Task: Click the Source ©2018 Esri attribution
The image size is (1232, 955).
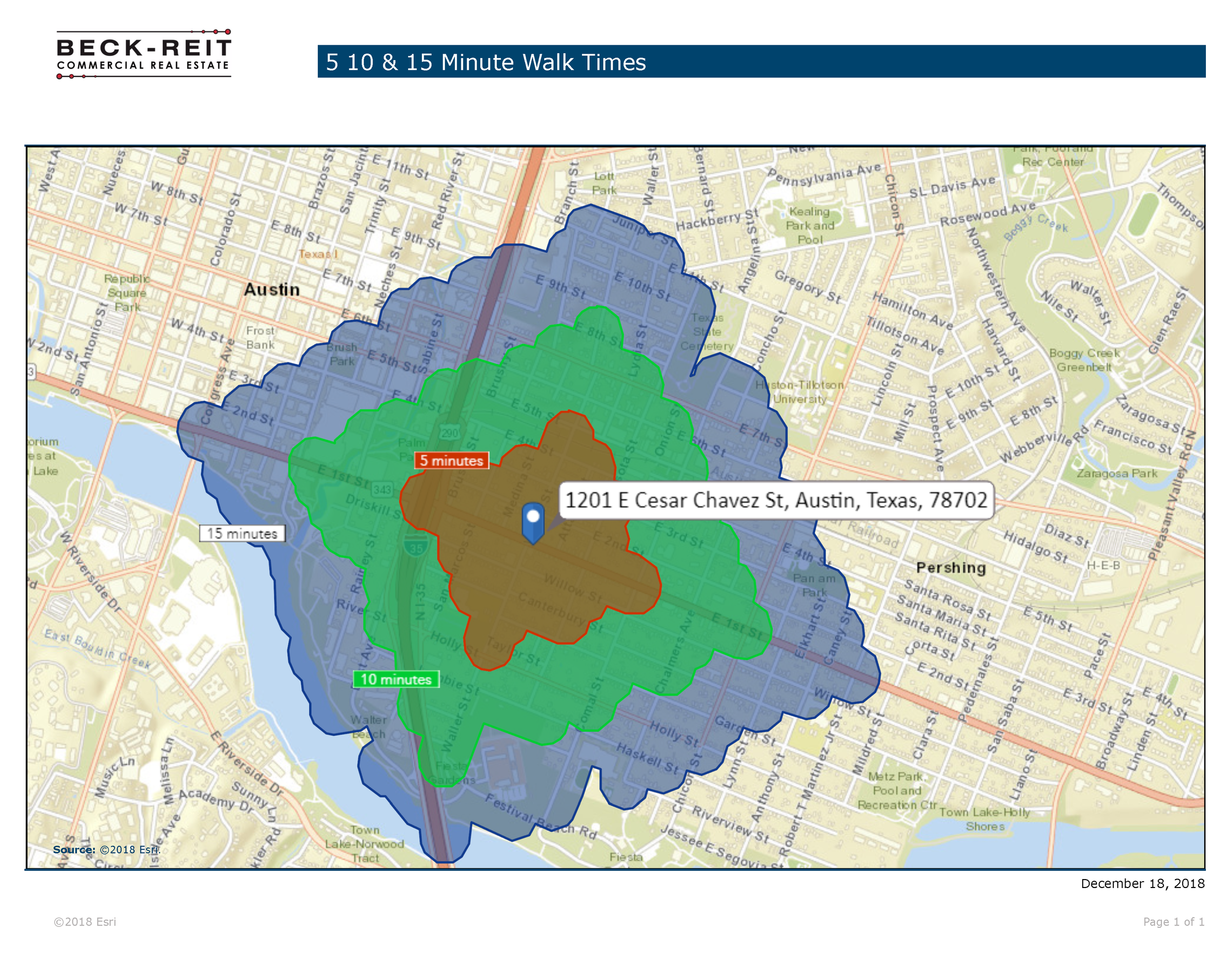Action: point(106,850)
